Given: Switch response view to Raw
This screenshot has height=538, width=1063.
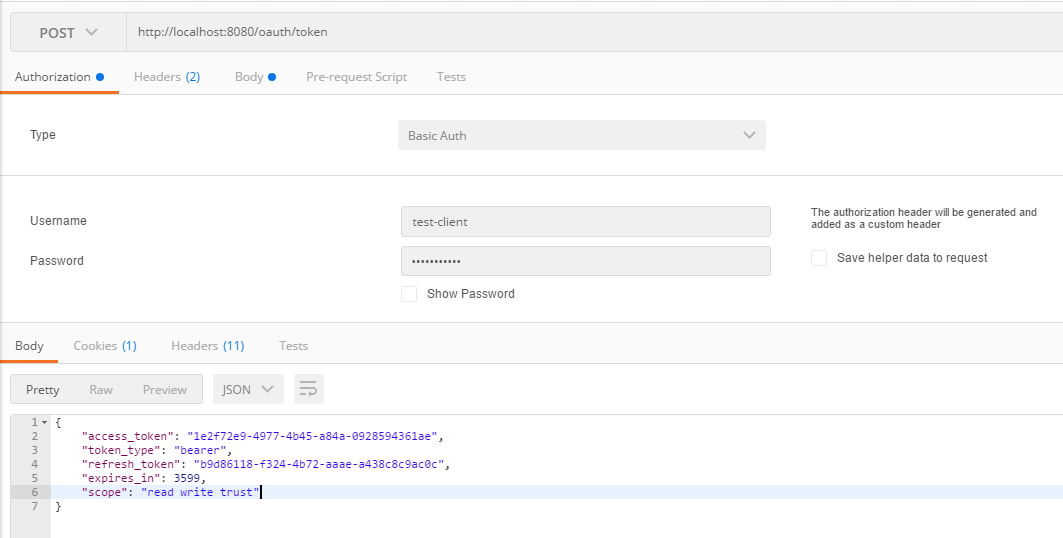Looking at the screenshot, I should coord(101,390).
